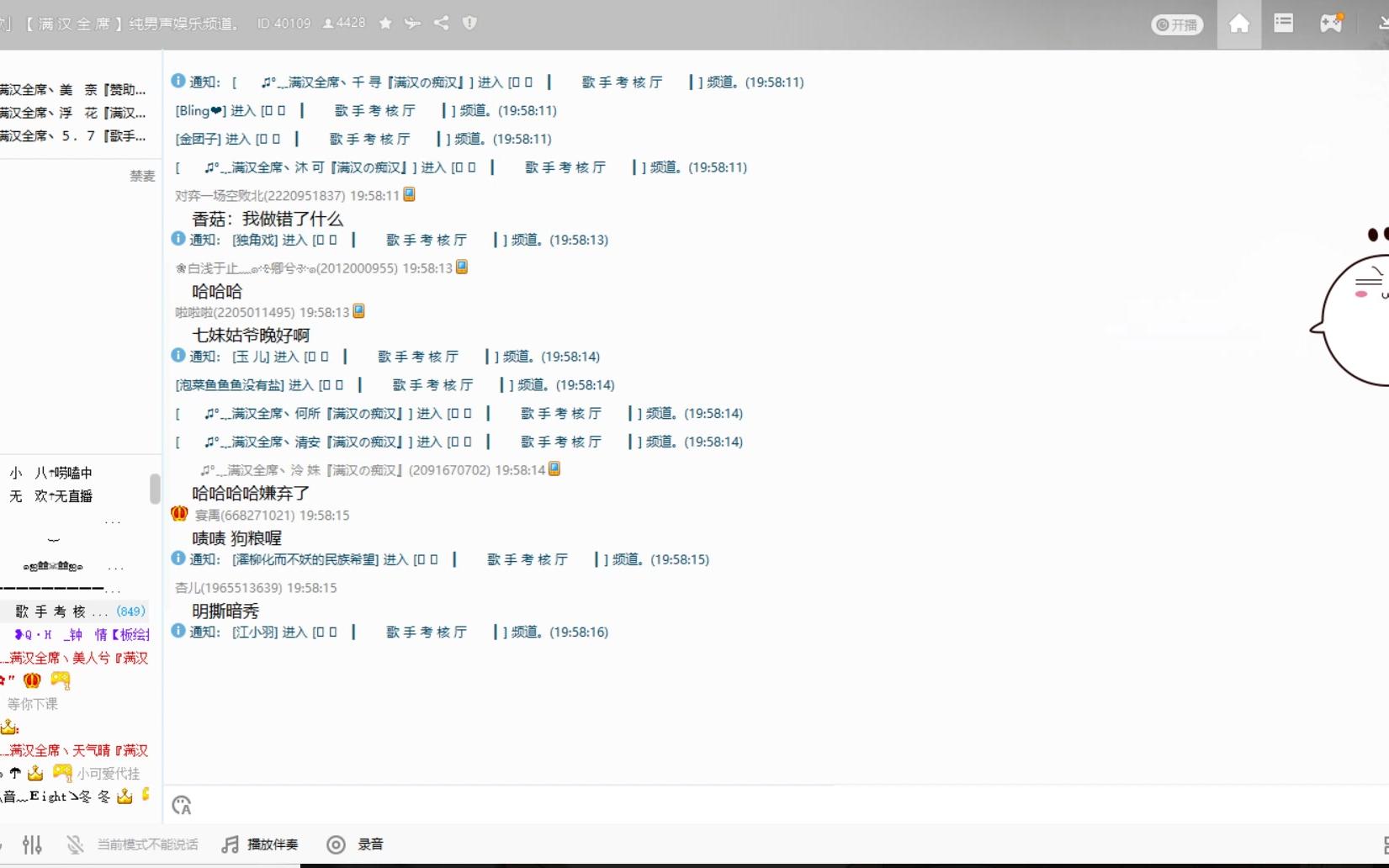Click message 啧啧 狗粮喔
Image resolution: width=1389 pixels, height=868 pixels.
tap(236, 538)
